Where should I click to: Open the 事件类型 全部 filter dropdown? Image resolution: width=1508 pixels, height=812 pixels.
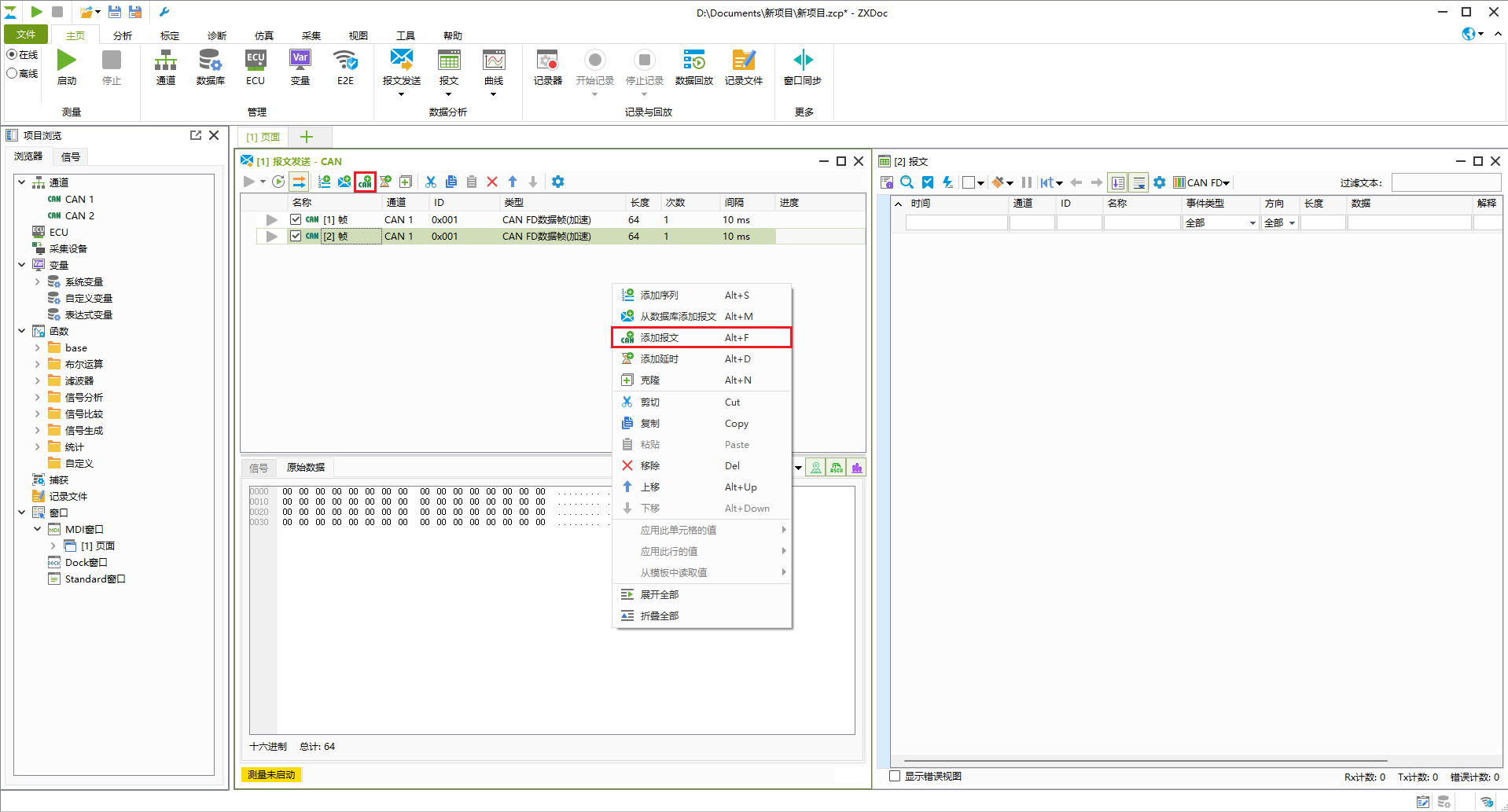1221,223
